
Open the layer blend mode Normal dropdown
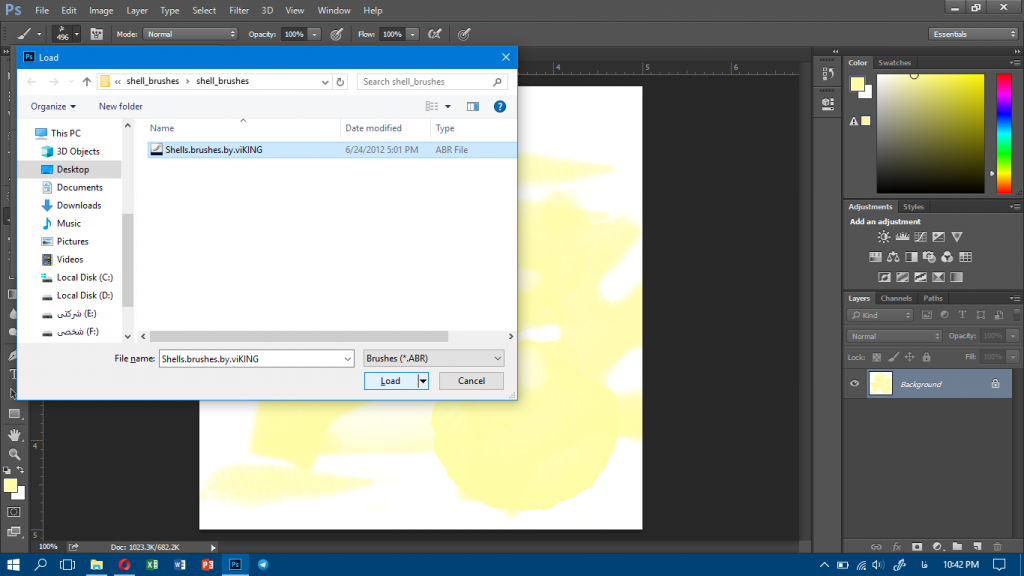[x=894, y=336]
